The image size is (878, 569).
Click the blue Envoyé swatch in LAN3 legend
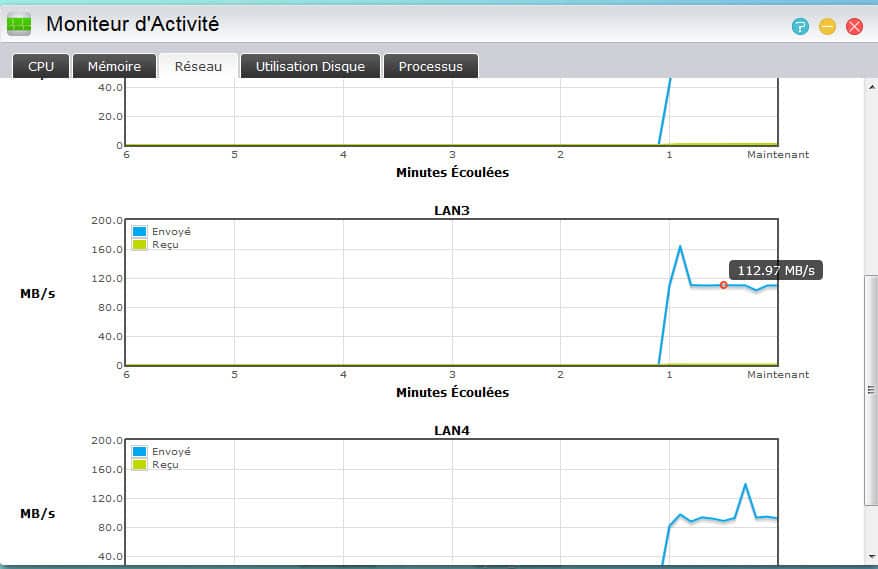click(139, 231)
